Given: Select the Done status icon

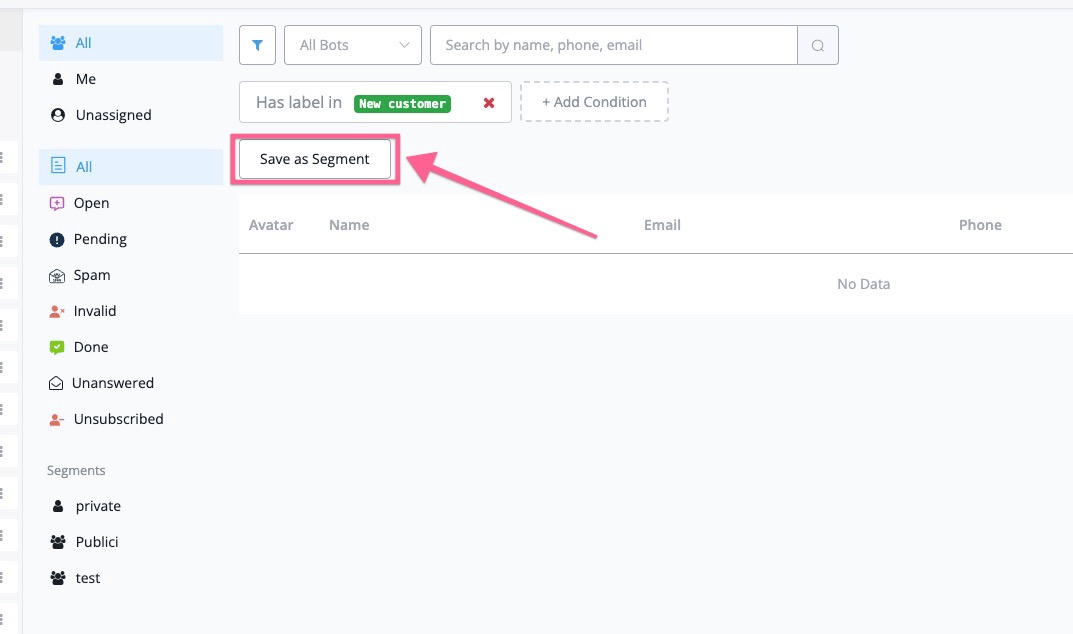Looking at the screenshot, I should tap(57, 347).
